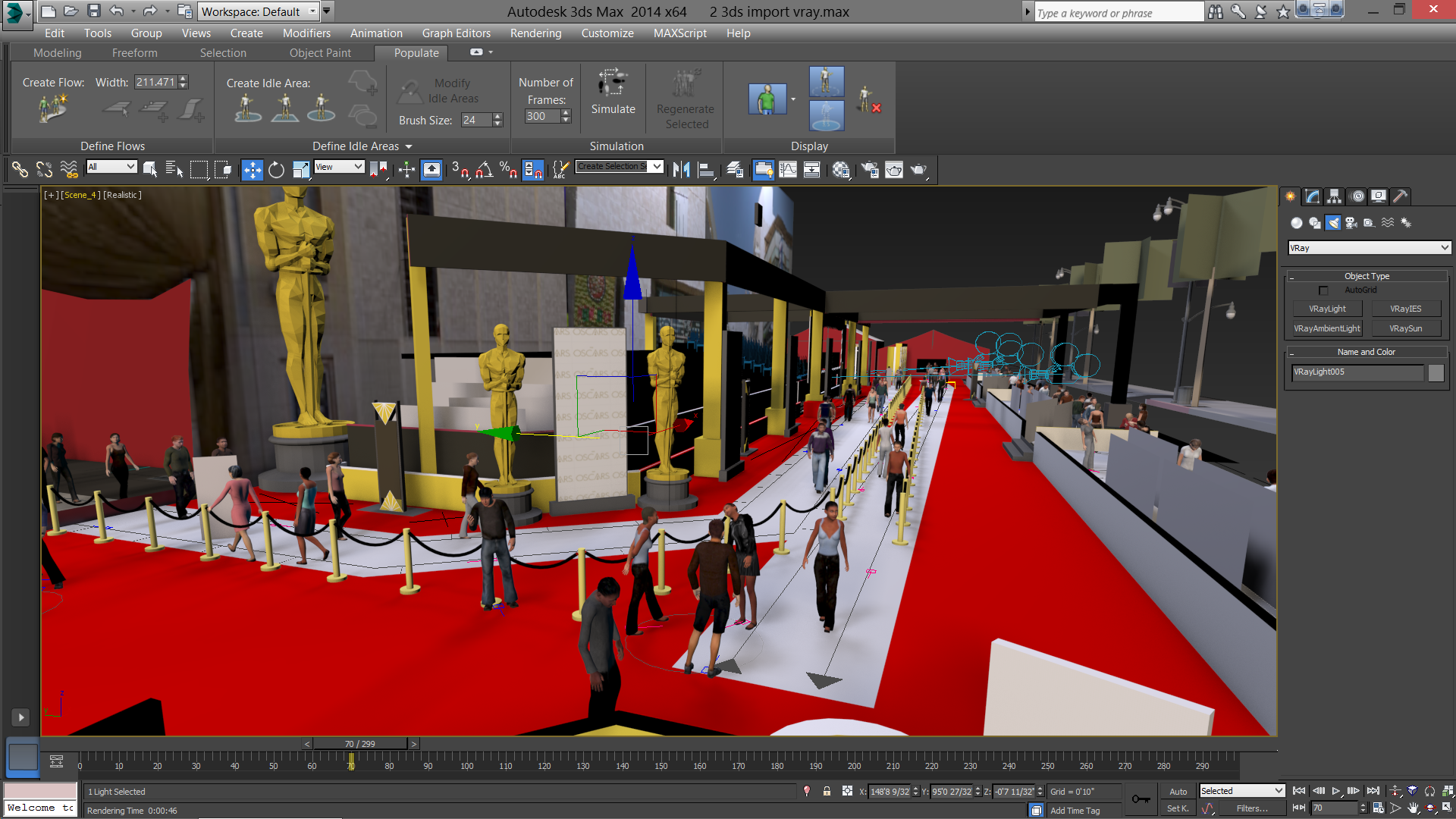Click the VRayLight button

(1327, 309)
